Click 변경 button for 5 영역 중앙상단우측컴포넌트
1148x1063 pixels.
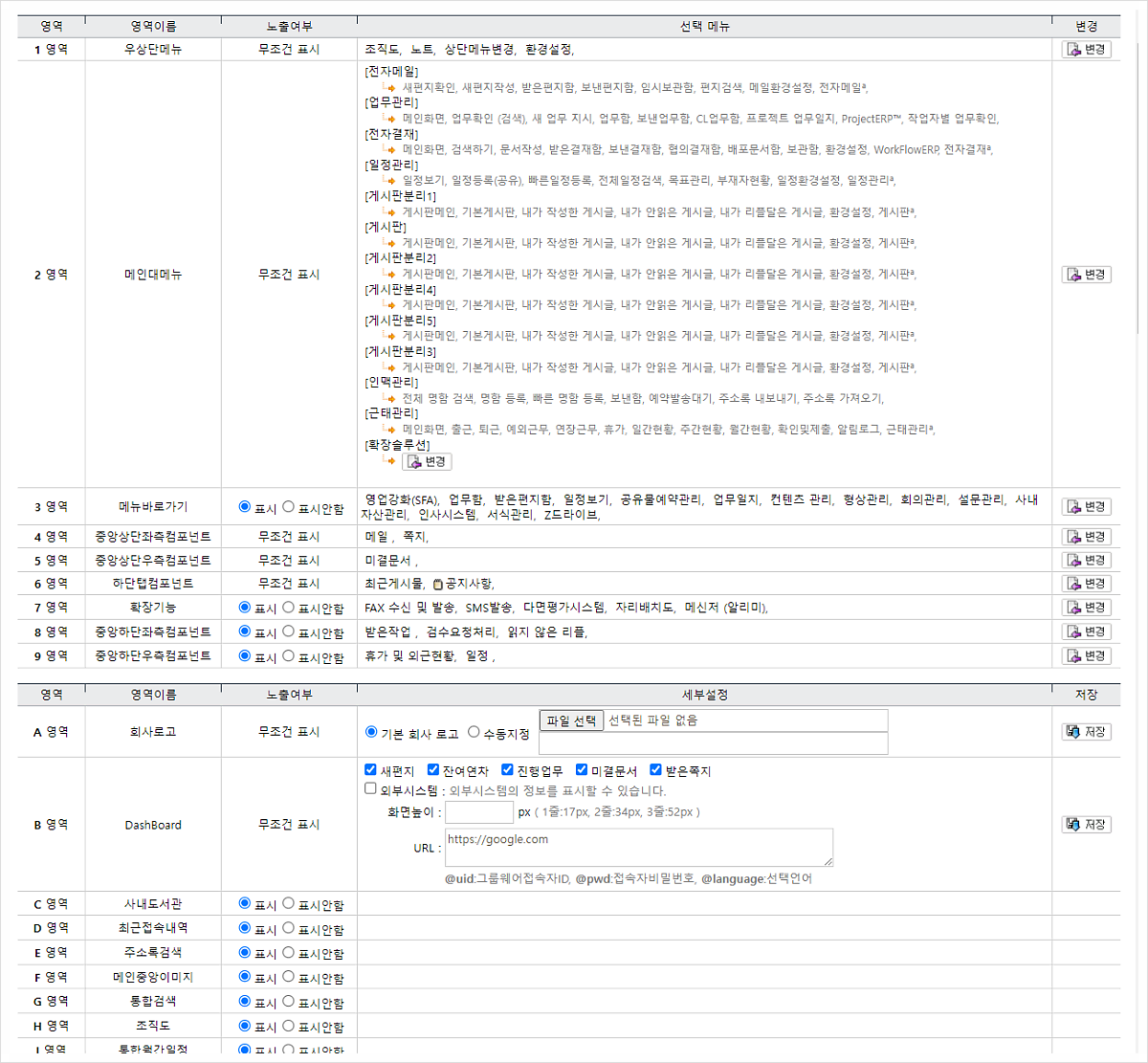(1087, 560)
